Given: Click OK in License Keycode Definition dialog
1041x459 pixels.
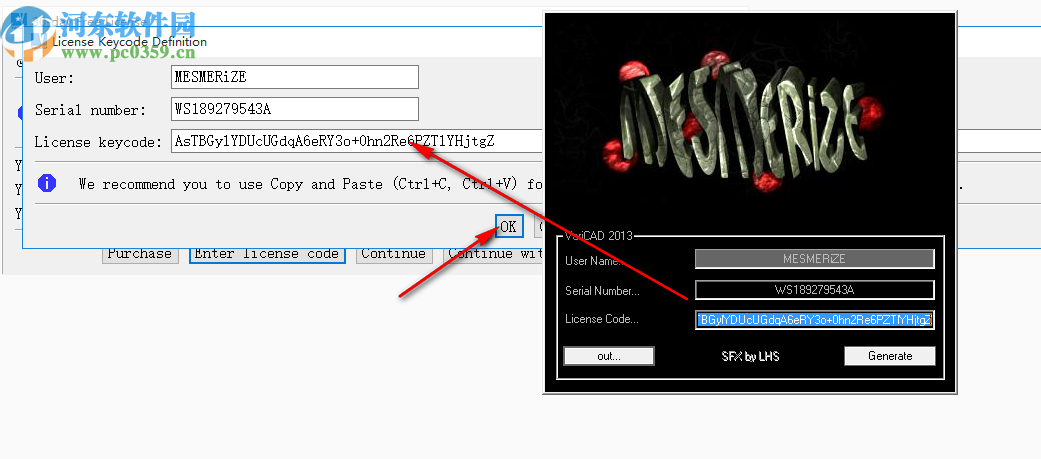Looking at the screenshot, I should (509, 227).
